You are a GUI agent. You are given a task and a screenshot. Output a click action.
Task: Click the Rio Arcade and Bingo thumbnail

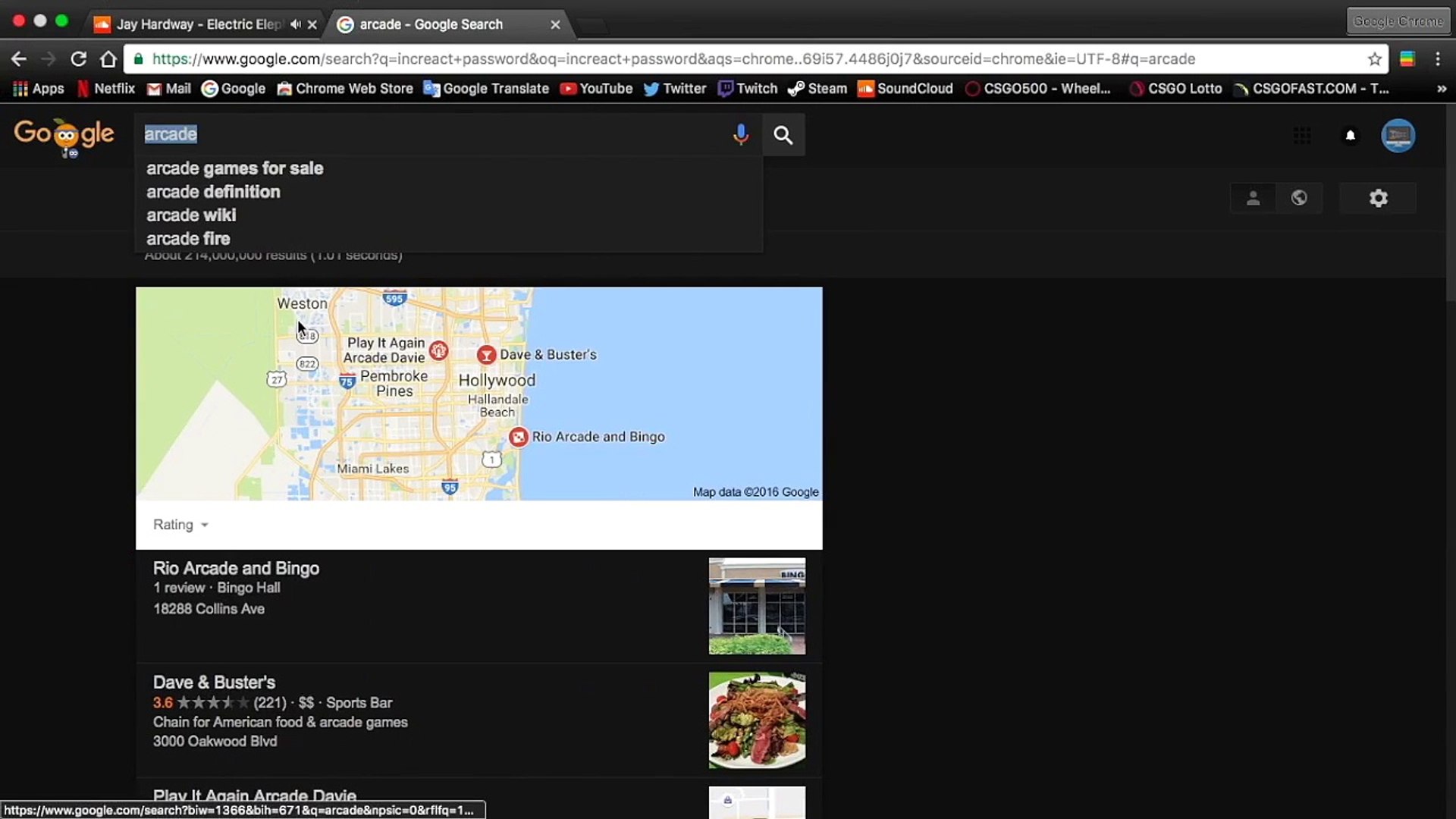[757, 606]
